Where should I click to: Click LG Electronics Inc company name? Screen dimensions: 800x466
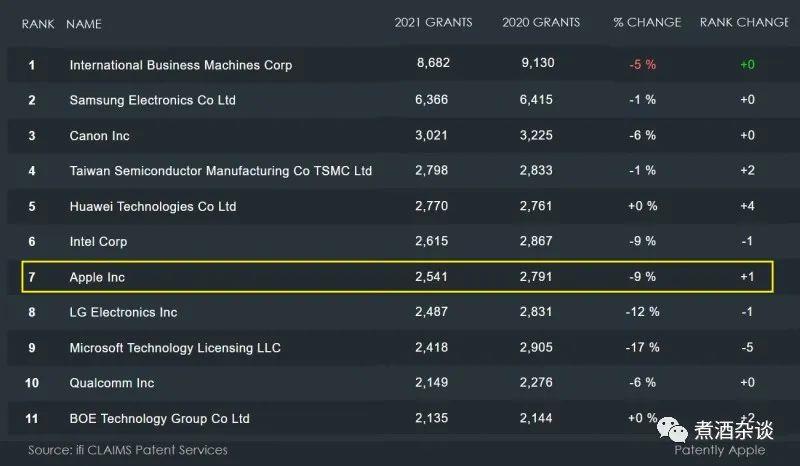click(123, 312)
